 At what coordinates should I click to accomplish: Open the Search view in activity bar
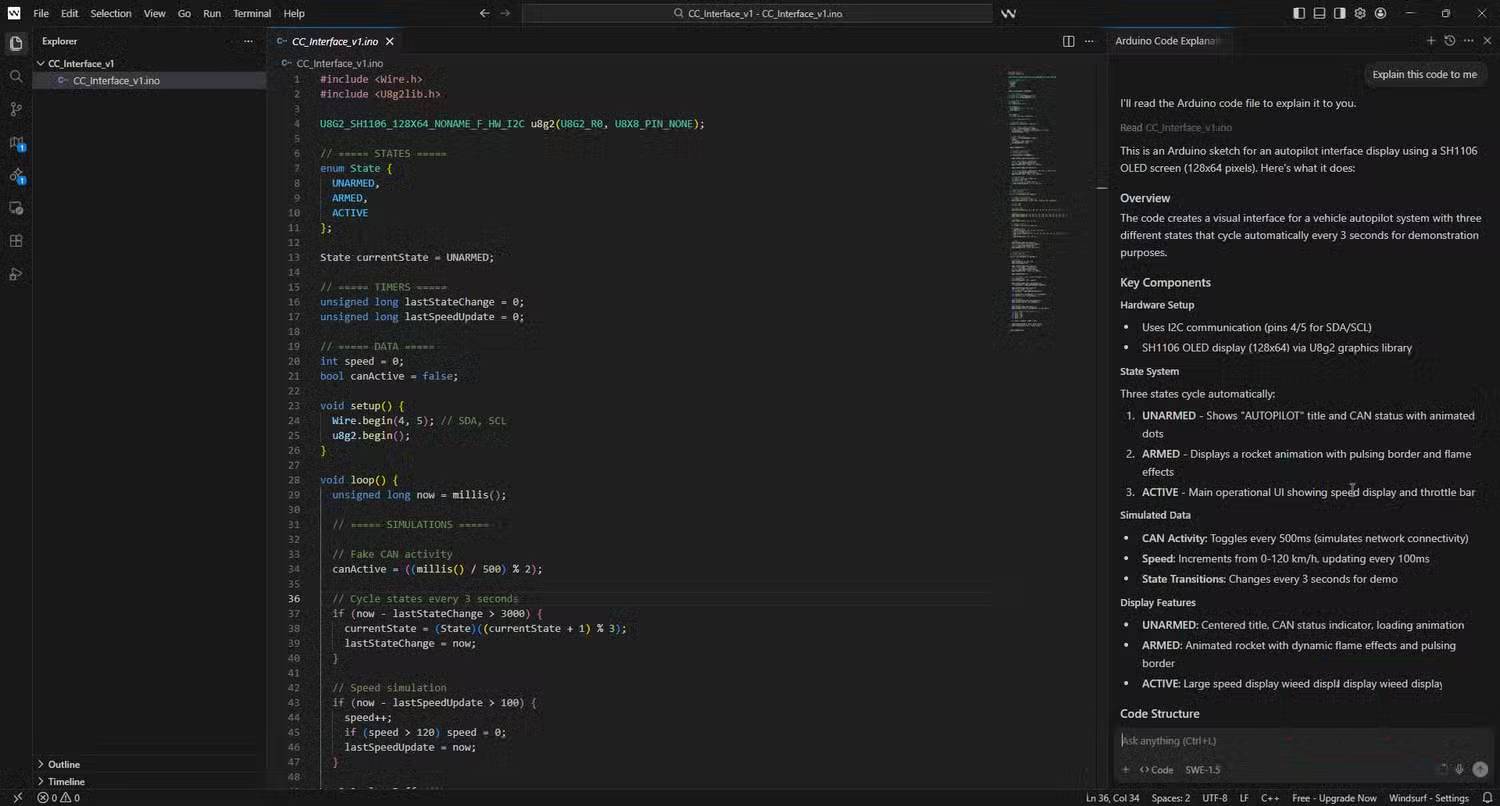tap(15, 76)
